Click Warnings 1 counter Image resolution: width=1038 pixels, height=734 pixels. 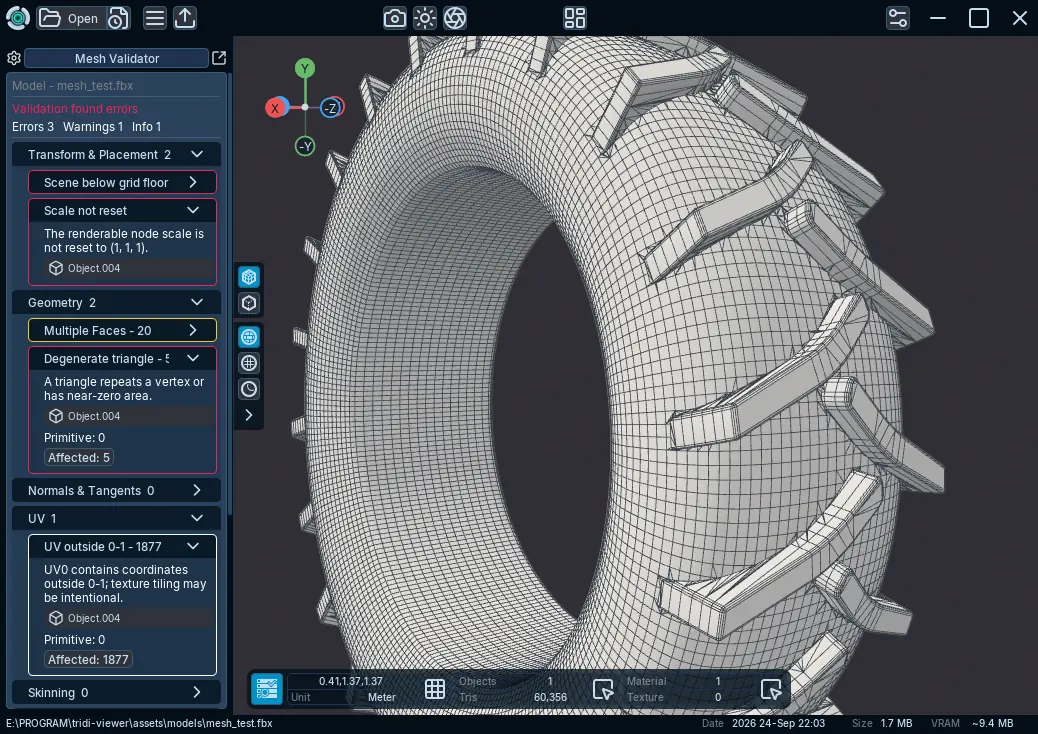pos(93,126)
